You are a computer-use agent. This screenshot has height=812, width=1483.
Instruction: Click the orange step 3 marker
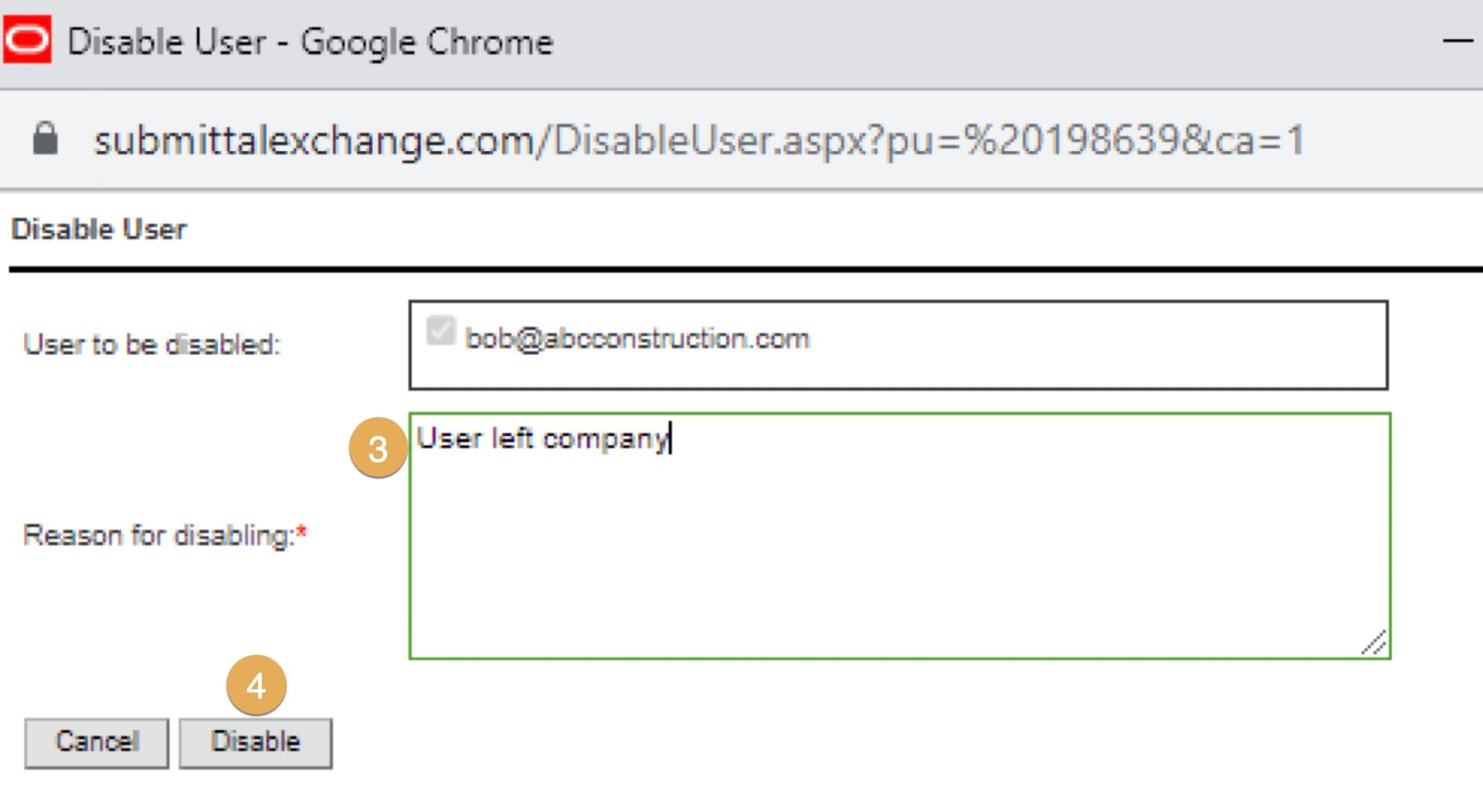pos(378,448)
